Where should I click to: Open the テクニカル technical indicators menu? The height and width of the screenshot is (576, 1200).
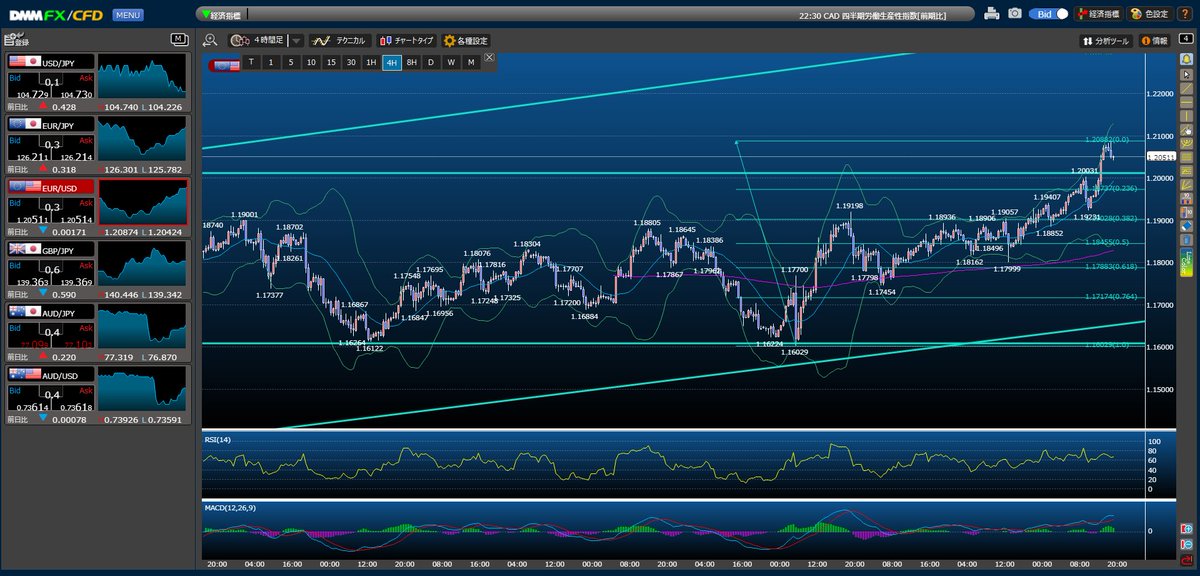[x=340, y=41]
